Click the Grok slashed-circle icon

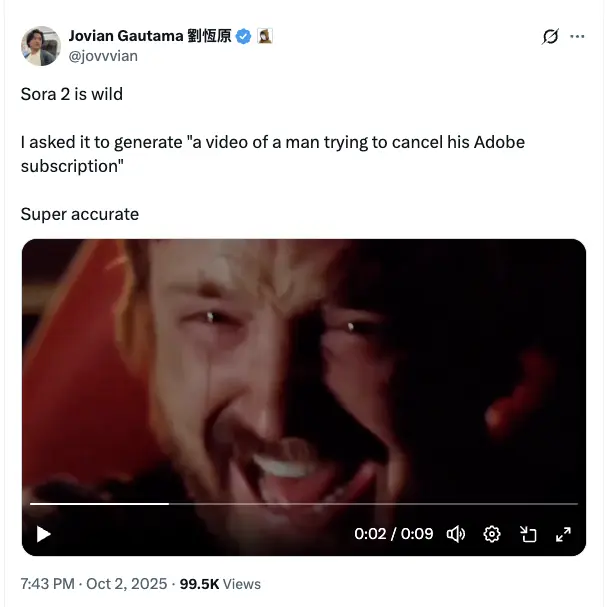point(550,37)
